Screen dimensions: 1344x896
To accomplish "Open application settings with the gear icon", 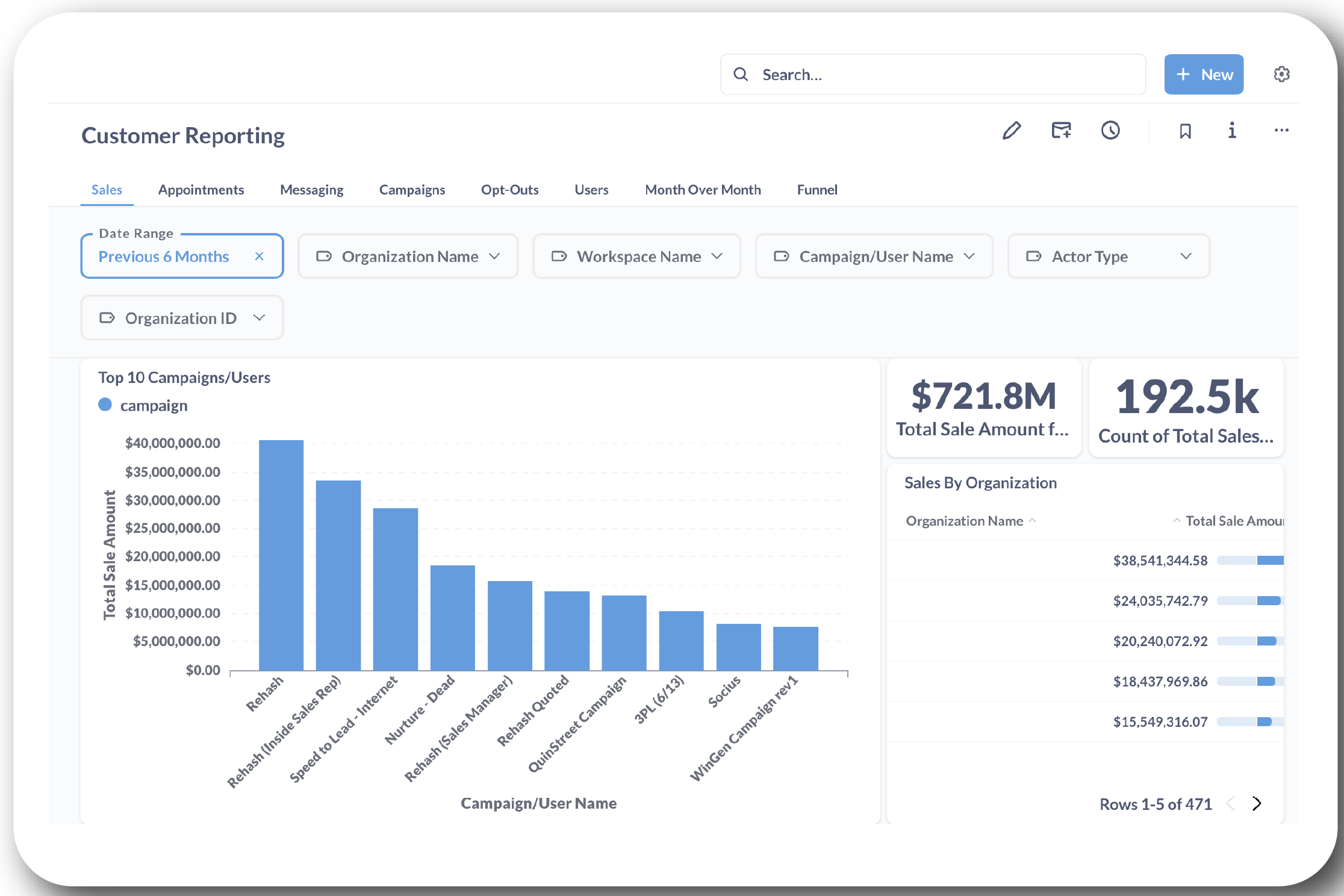I will [x=1281, y=73].
